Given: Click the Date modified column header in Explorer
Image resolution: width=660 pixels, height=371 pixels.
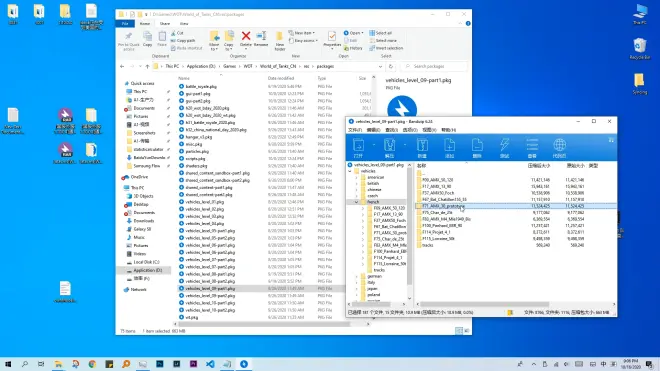Looking at the screenshot, I should (x=281, y=78).
